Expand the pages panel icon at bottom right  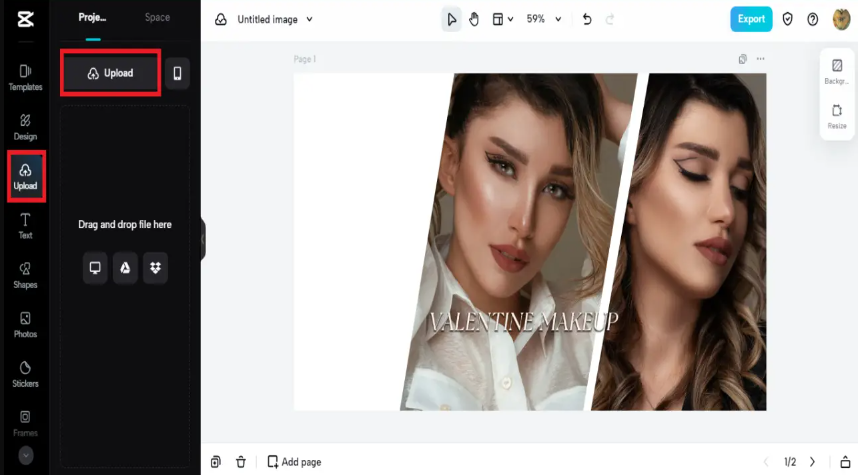point(845,462)
